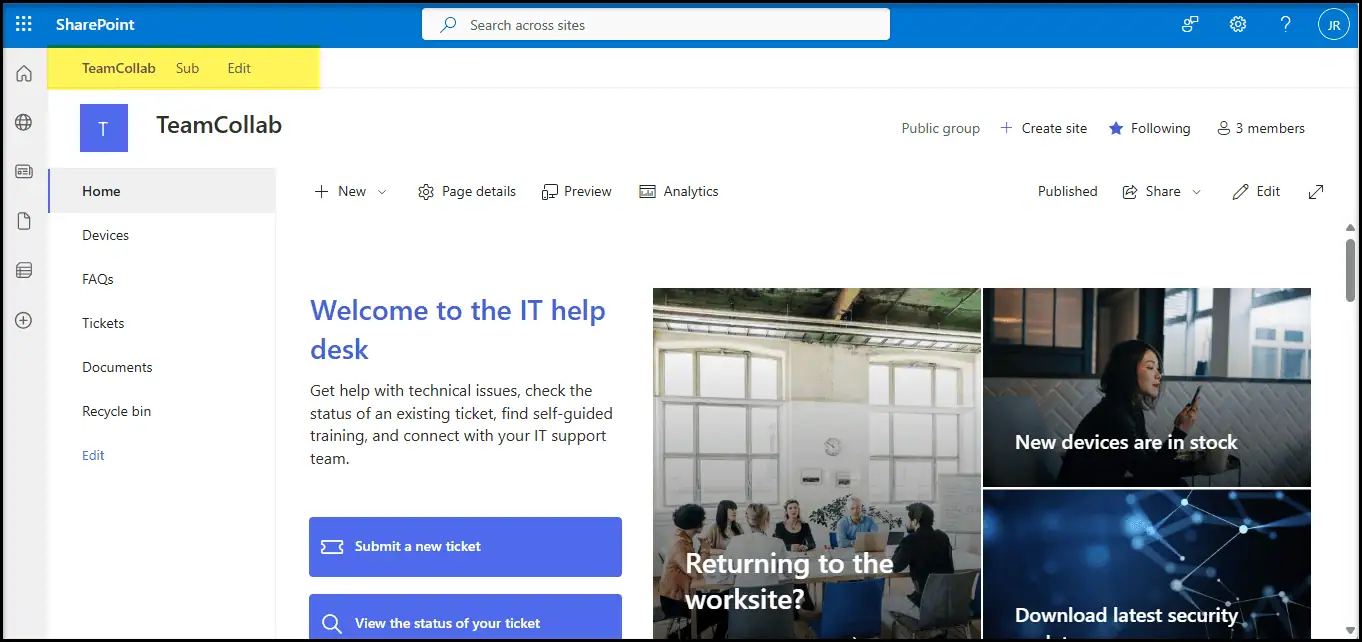Click the Home icon in the app bar
This screenshot has width=1362, height=642.
point(24,74)
